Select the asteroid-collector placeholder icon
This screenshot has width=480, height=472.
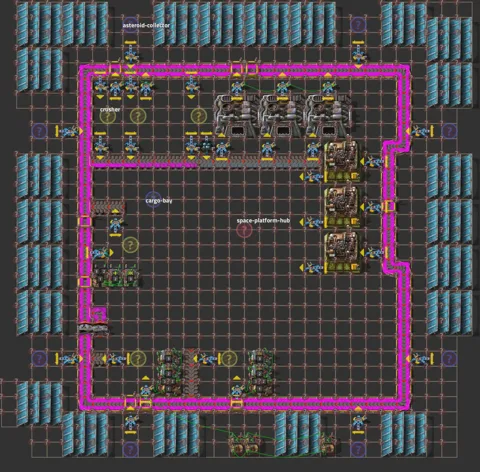130,25
